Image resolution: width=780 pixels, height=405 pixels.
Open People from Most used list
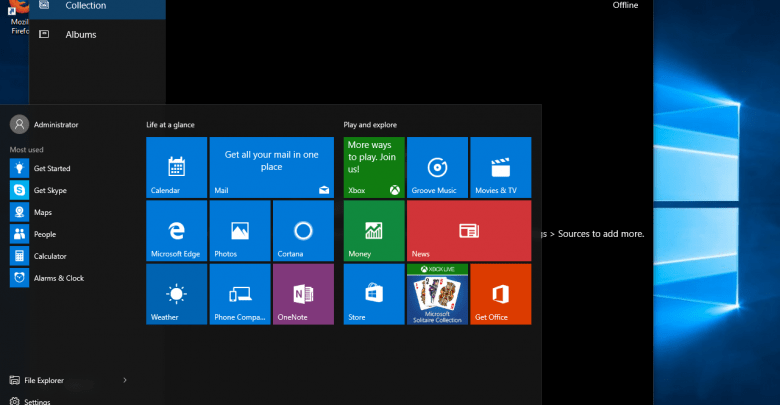(x=70, y=234)
